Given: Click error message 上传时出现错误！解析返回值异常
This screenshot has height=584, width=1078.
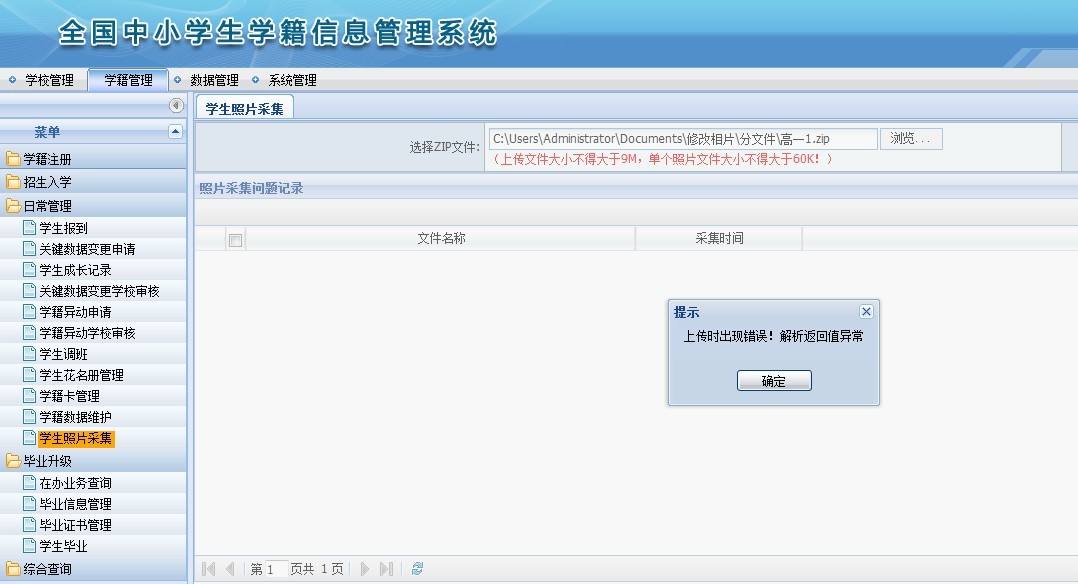Looking at the screenshot, I should [773, 336].
